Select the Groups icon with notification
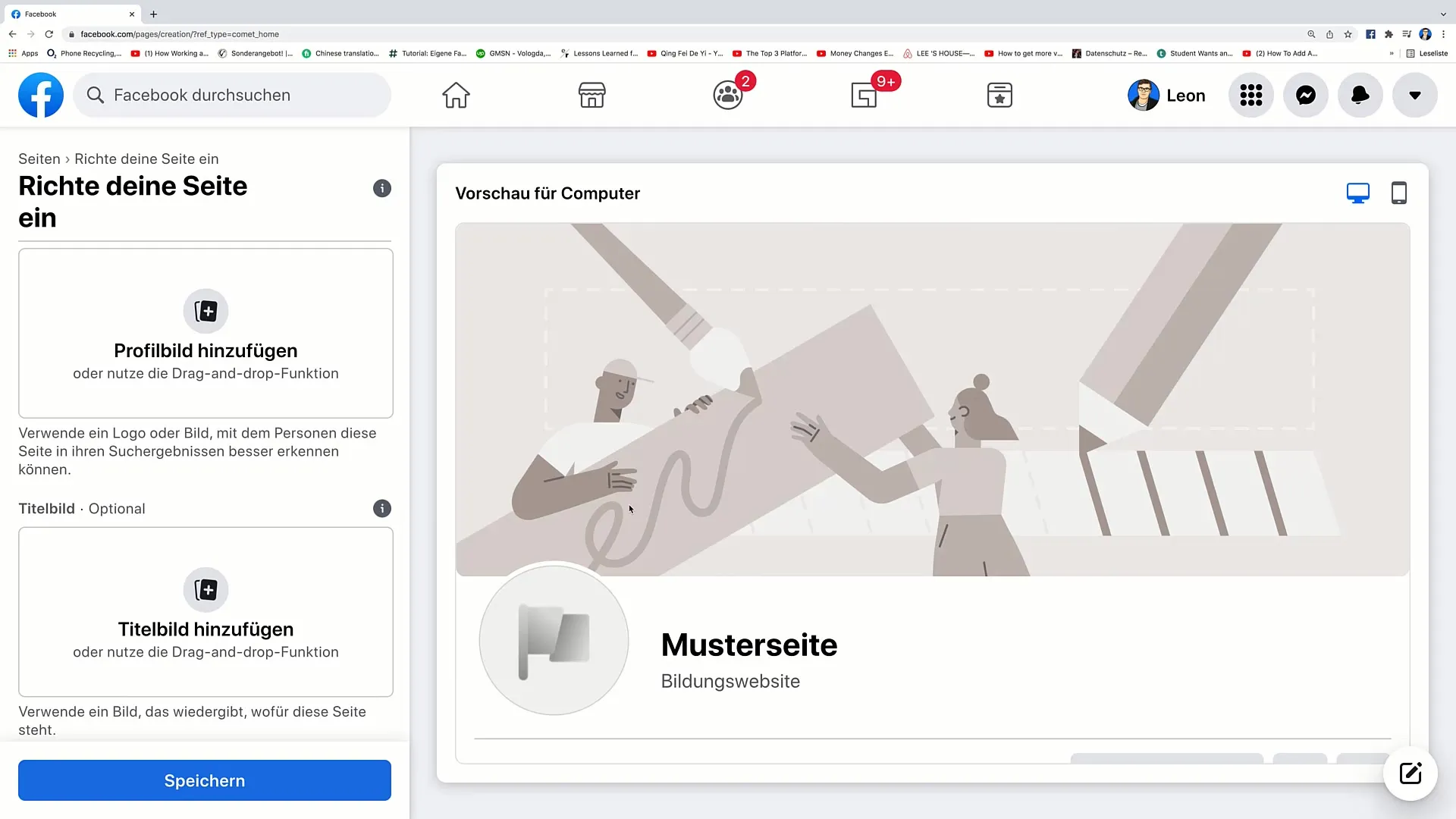The height and width of the screenshot is (819, 1456). 727,94
